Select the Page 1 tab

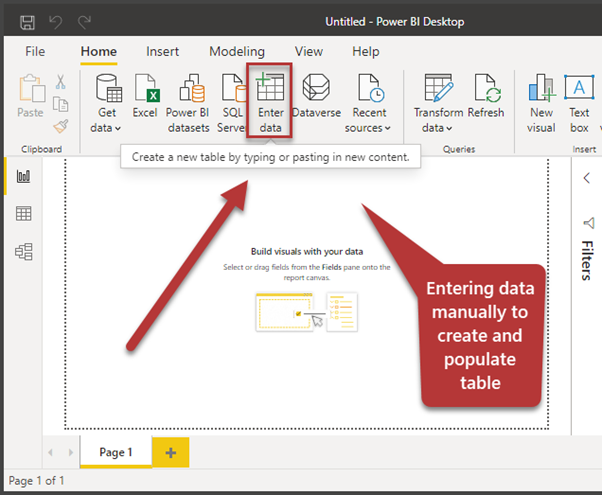(116, 452)
